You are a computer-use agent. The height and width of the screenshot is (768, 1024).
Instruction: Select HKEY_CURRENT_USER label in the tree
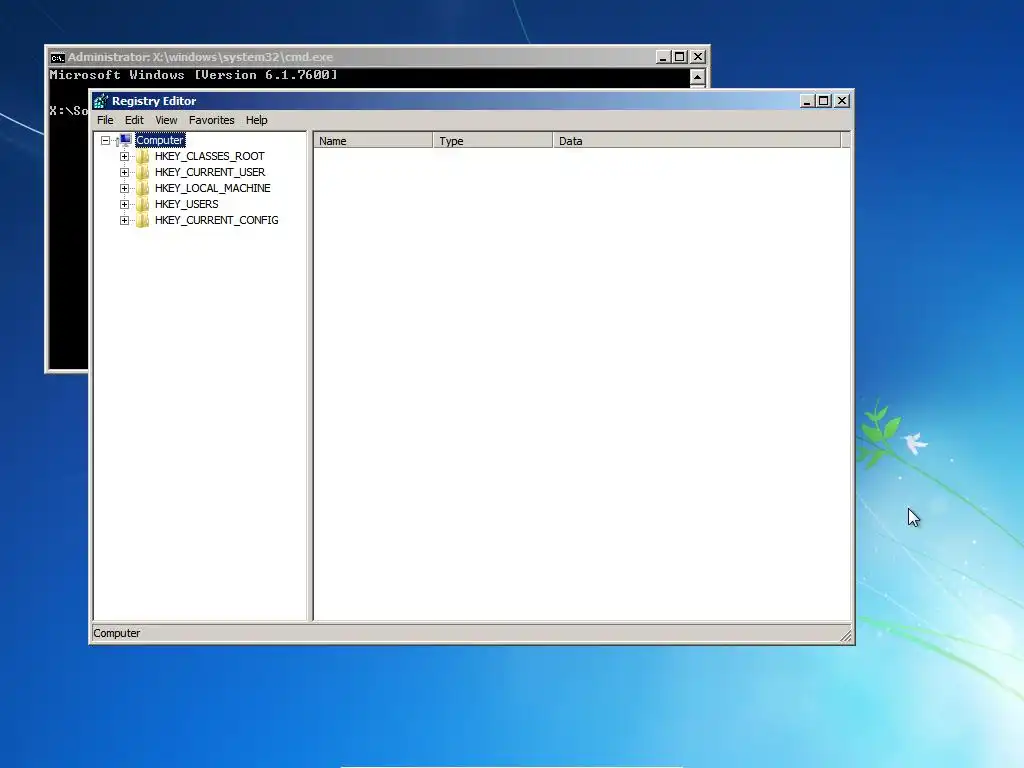(x=210, y=172)
